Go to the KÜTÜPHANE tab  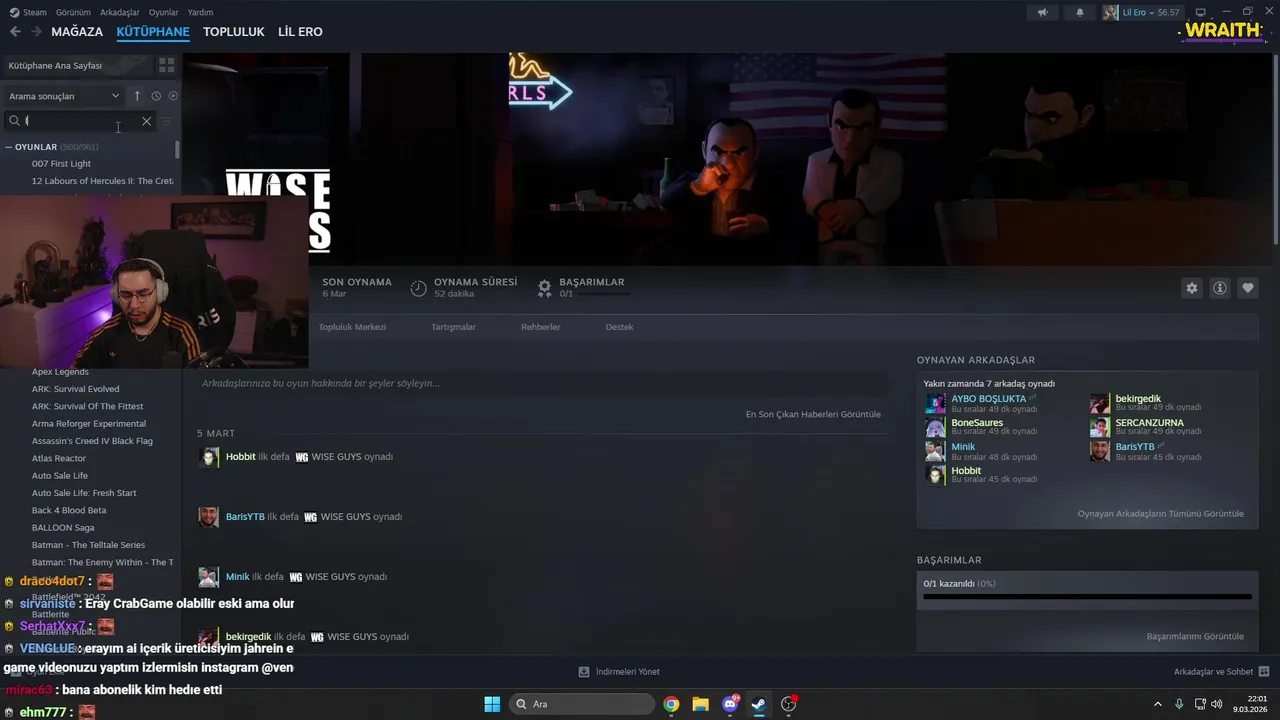point(153,32)
